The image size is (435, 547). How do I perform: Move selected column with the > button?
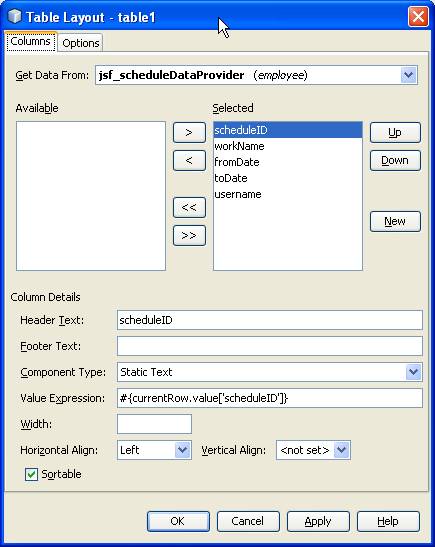[189, 133]
